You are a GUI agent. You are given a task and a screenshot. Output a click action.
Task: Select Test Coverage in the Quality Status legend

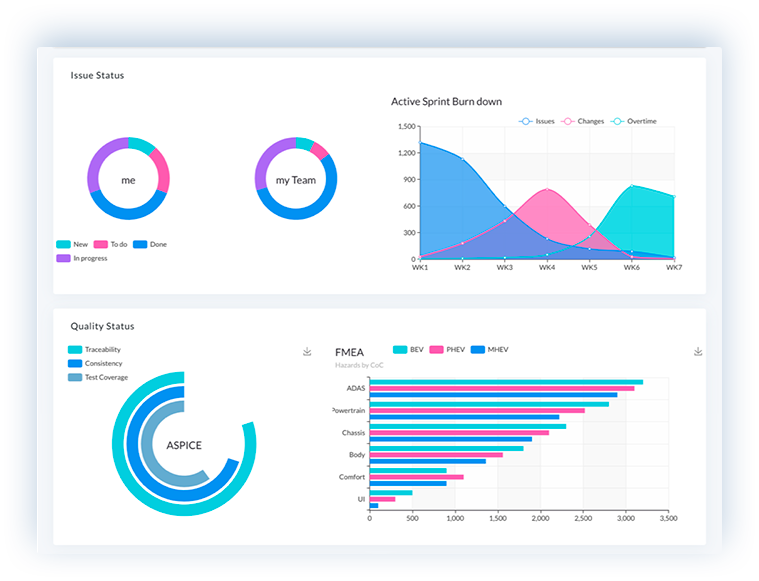pyautogui.click(x=75, y=377)
